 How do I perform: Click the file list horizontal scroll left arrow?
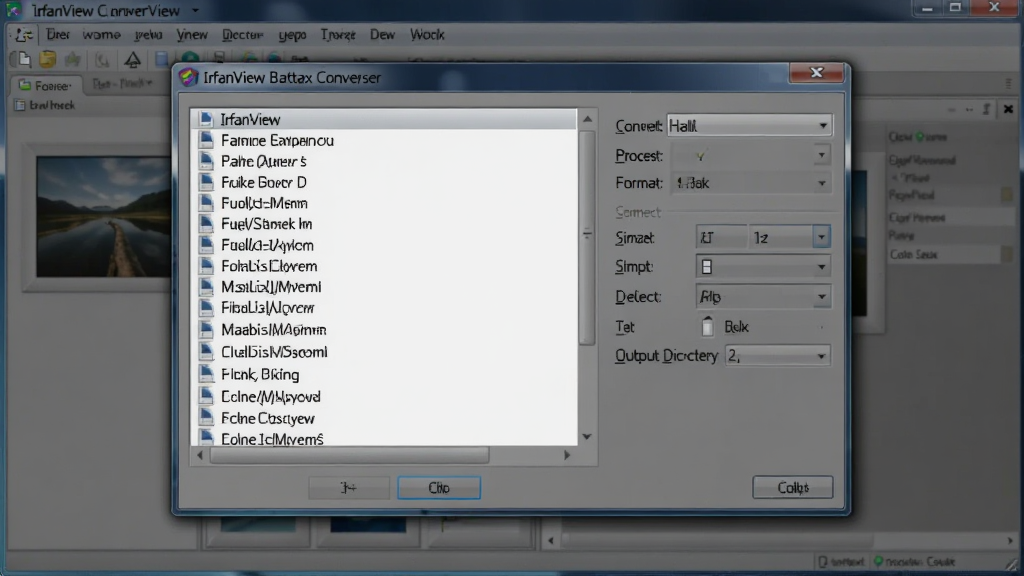click(x=200, y=455)
